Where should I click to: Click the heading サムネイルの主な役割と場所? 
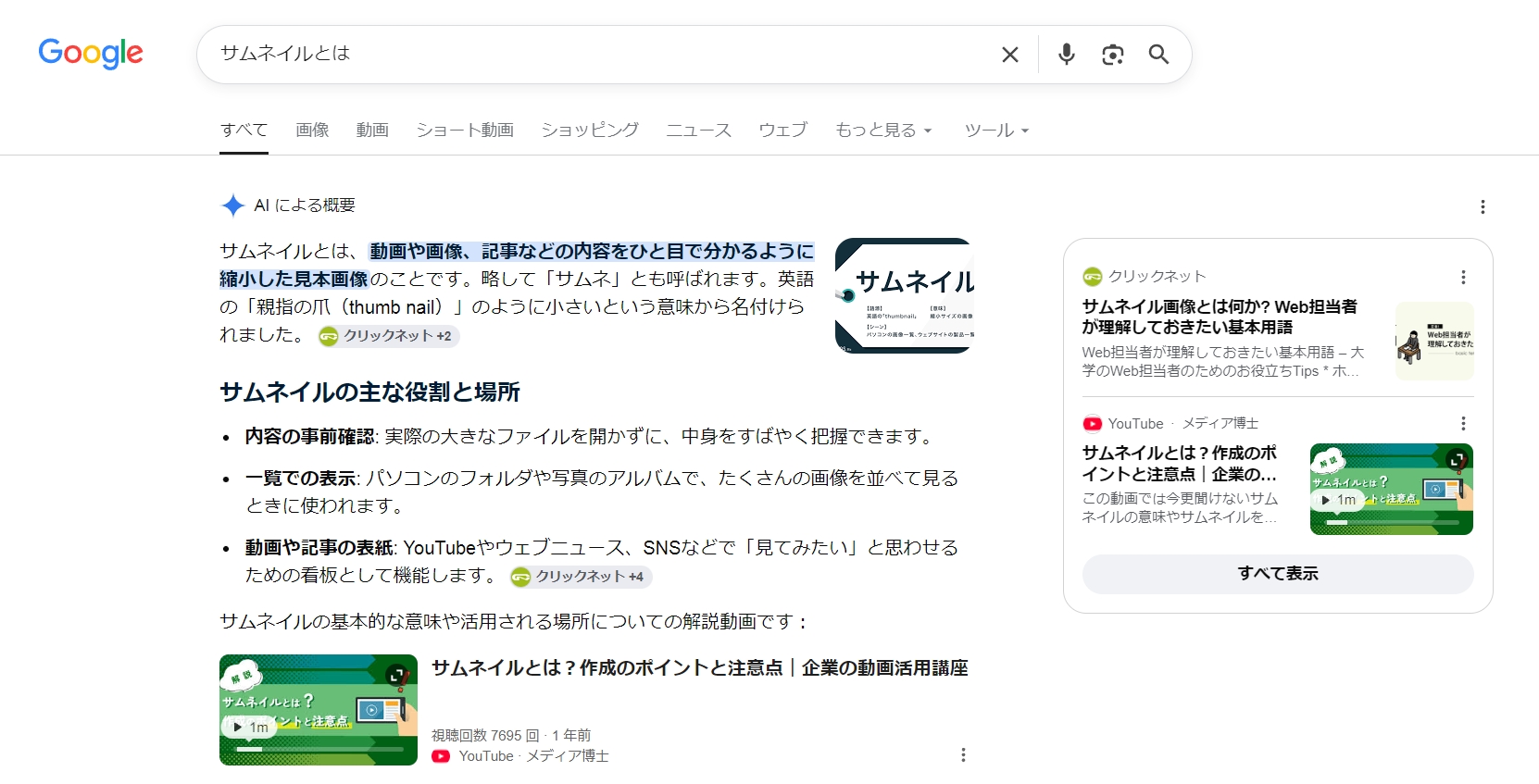[369, 392]
